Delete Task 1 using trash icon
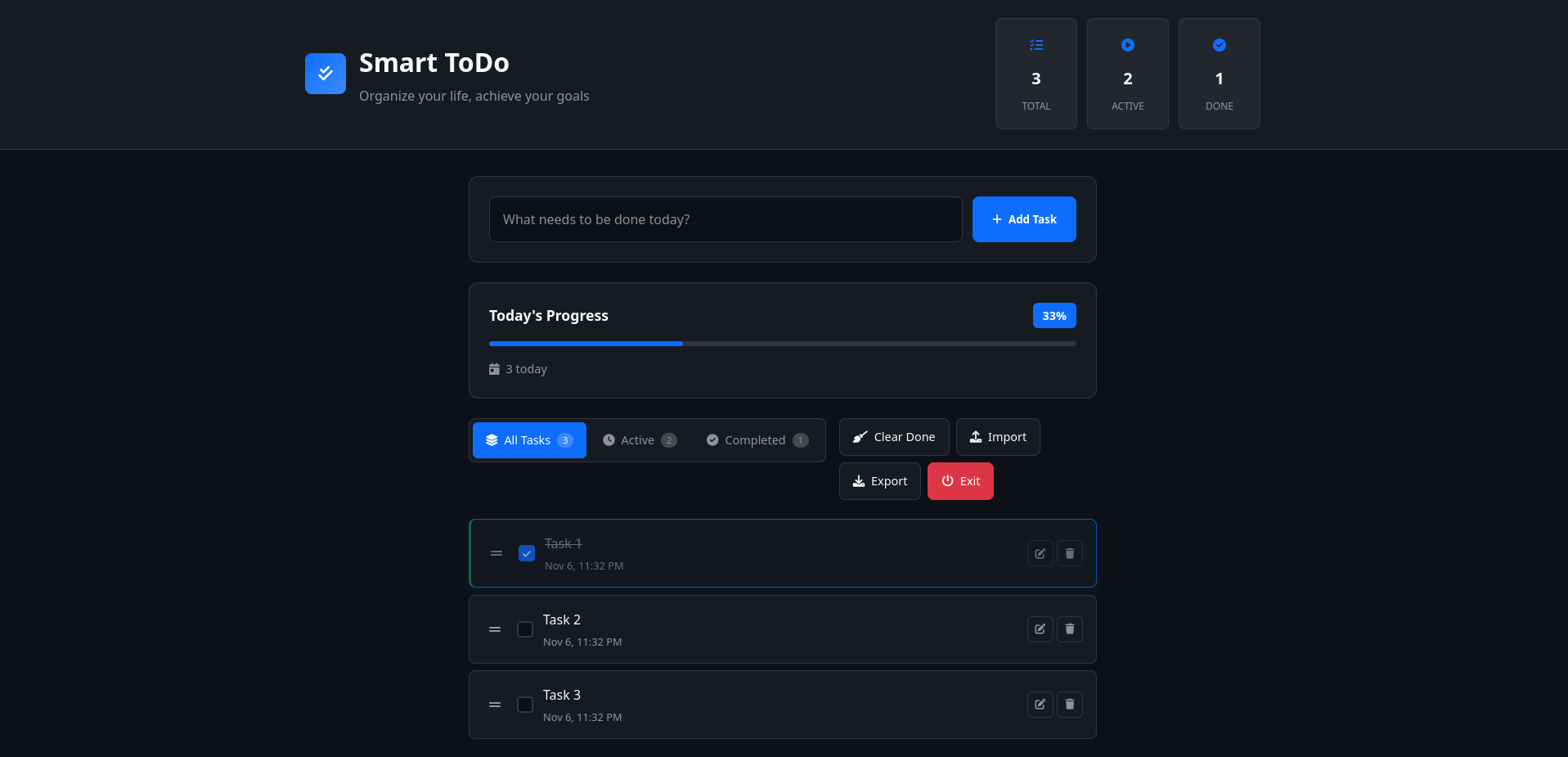The width and height of the screenshot is (1568, 757). (1069, 554)
